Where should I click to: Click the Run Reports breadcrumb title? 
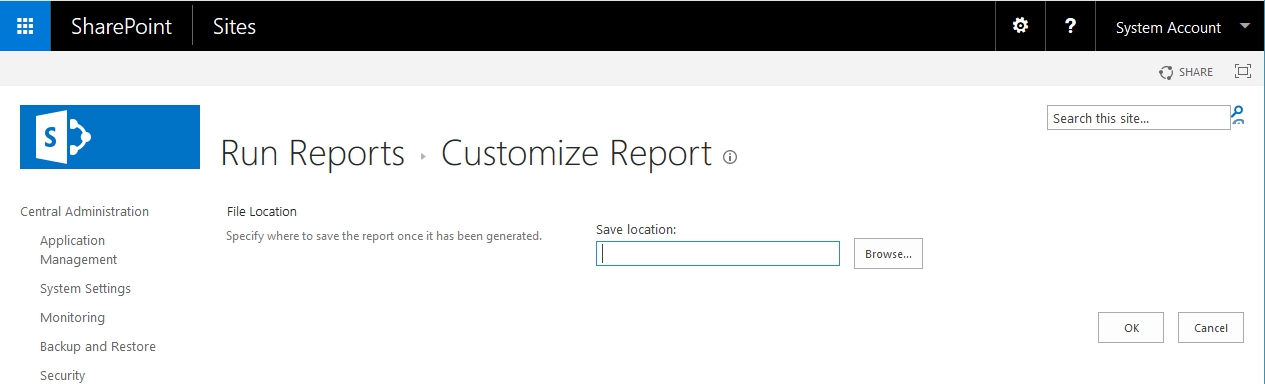312,154
